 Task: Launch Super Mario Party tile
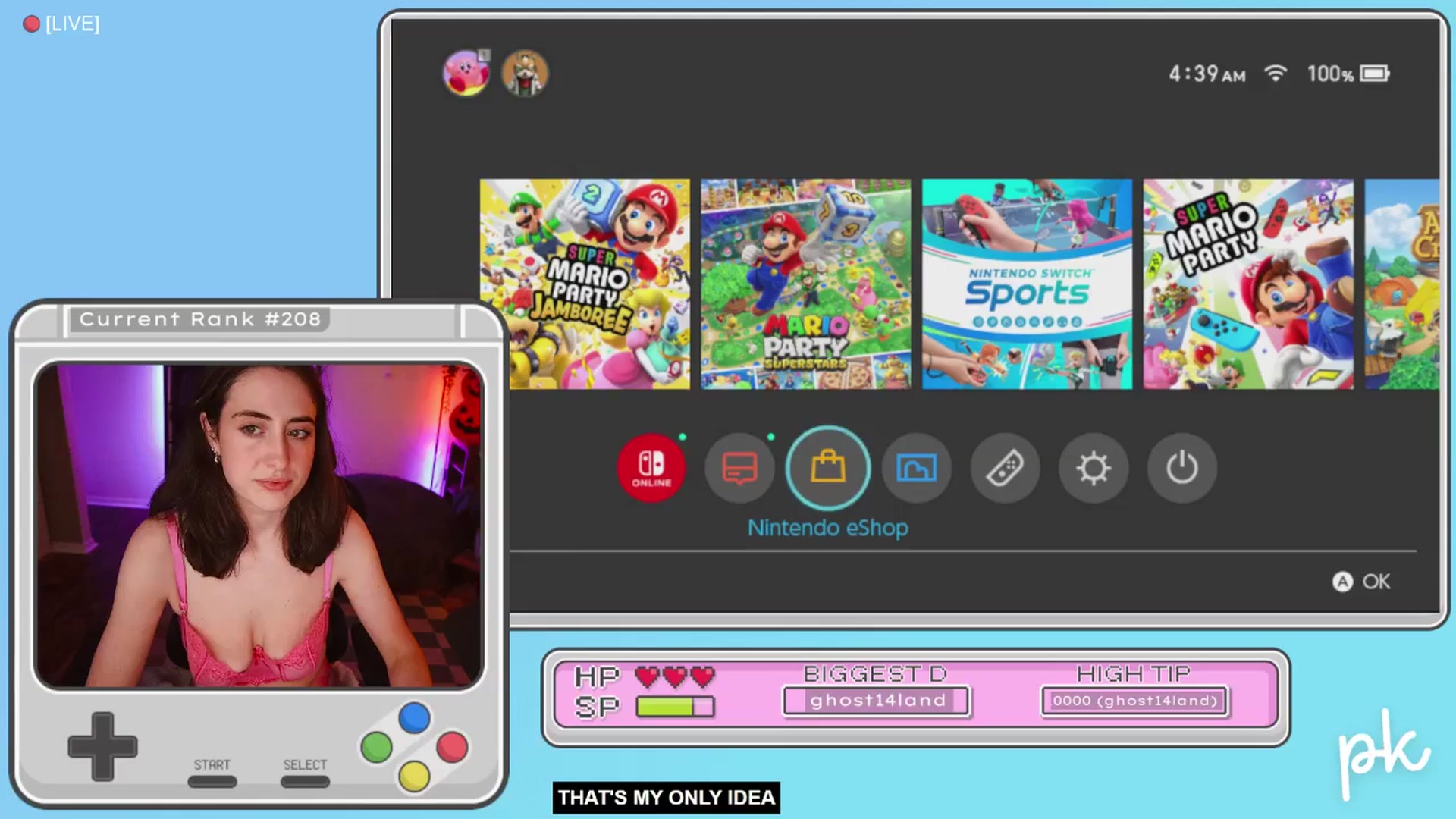pyautogui.click(x=1248, y=284)
